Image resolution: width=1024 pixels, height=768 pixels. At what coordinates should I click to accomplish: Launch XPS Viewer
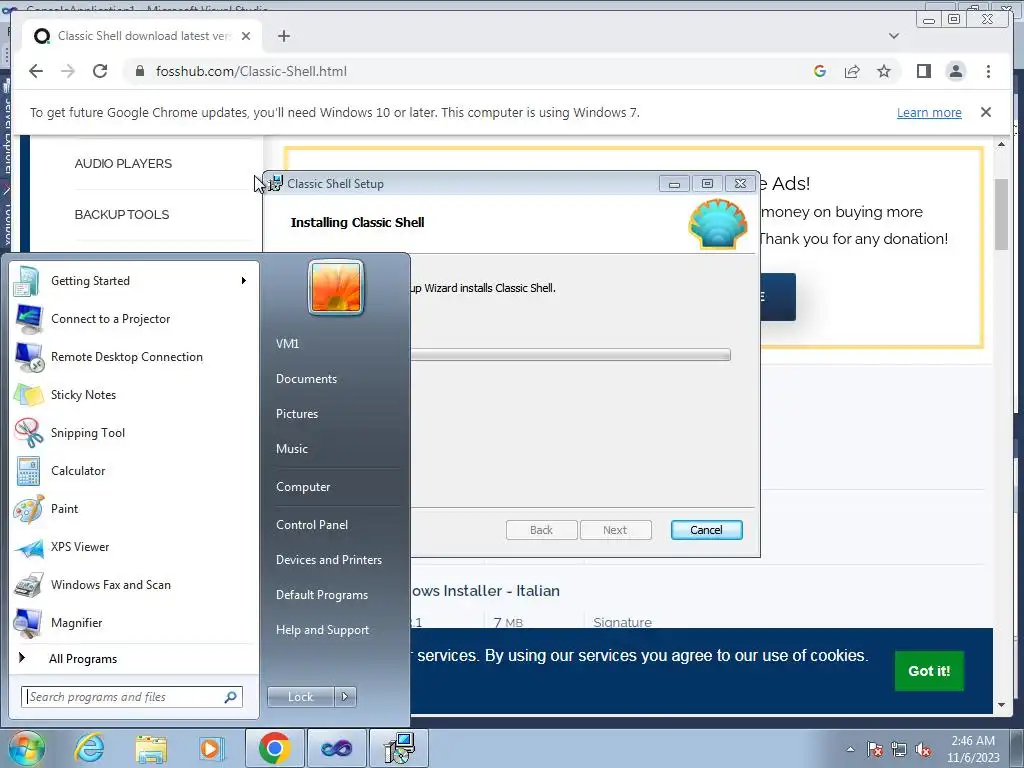[x=135, y=547]
